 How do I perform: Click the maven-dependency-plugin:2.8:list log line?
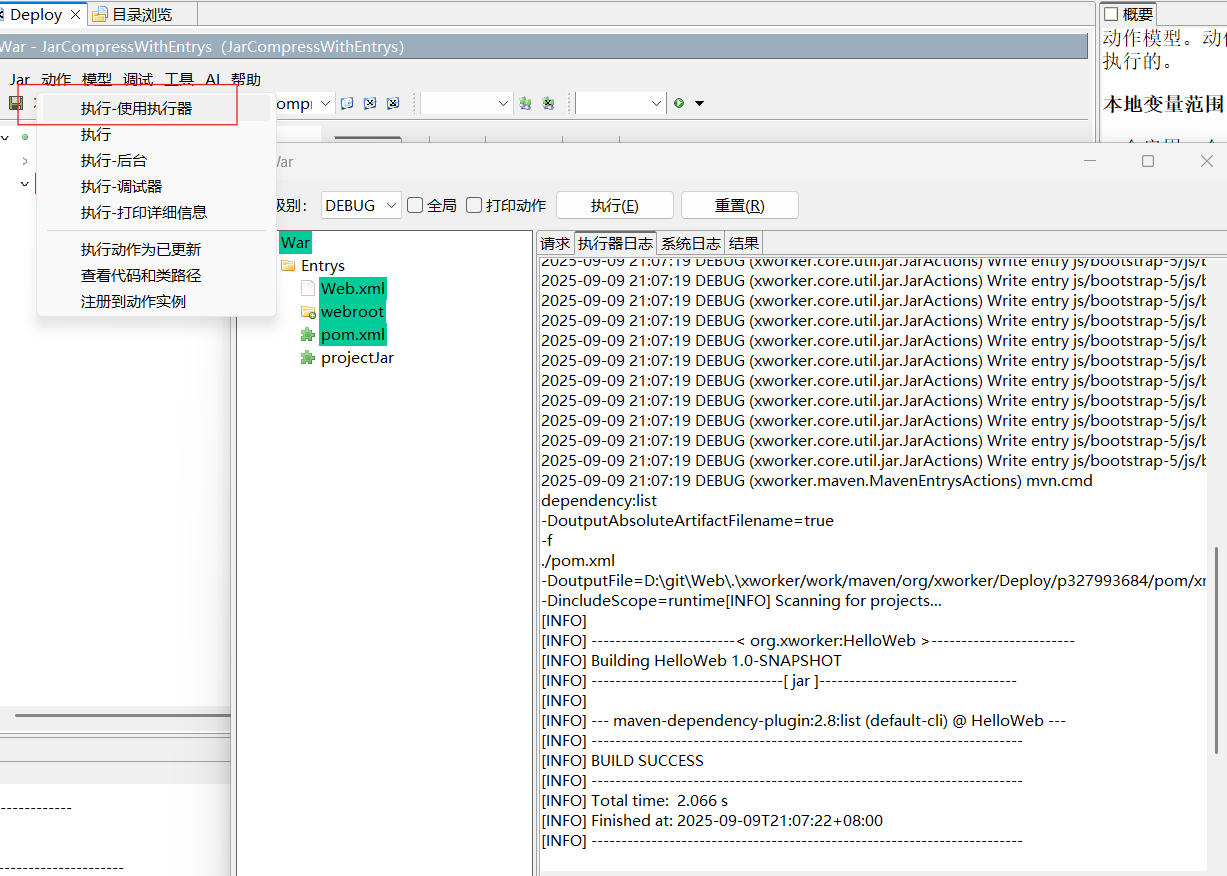coord(803,721)
